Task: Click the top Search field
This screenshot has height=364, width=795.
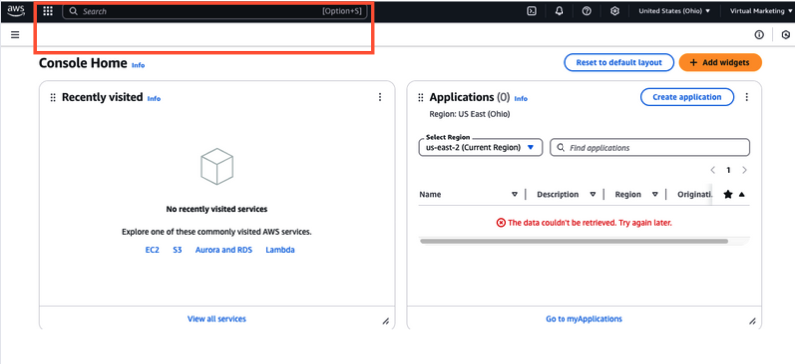Action: click(215, 11)
